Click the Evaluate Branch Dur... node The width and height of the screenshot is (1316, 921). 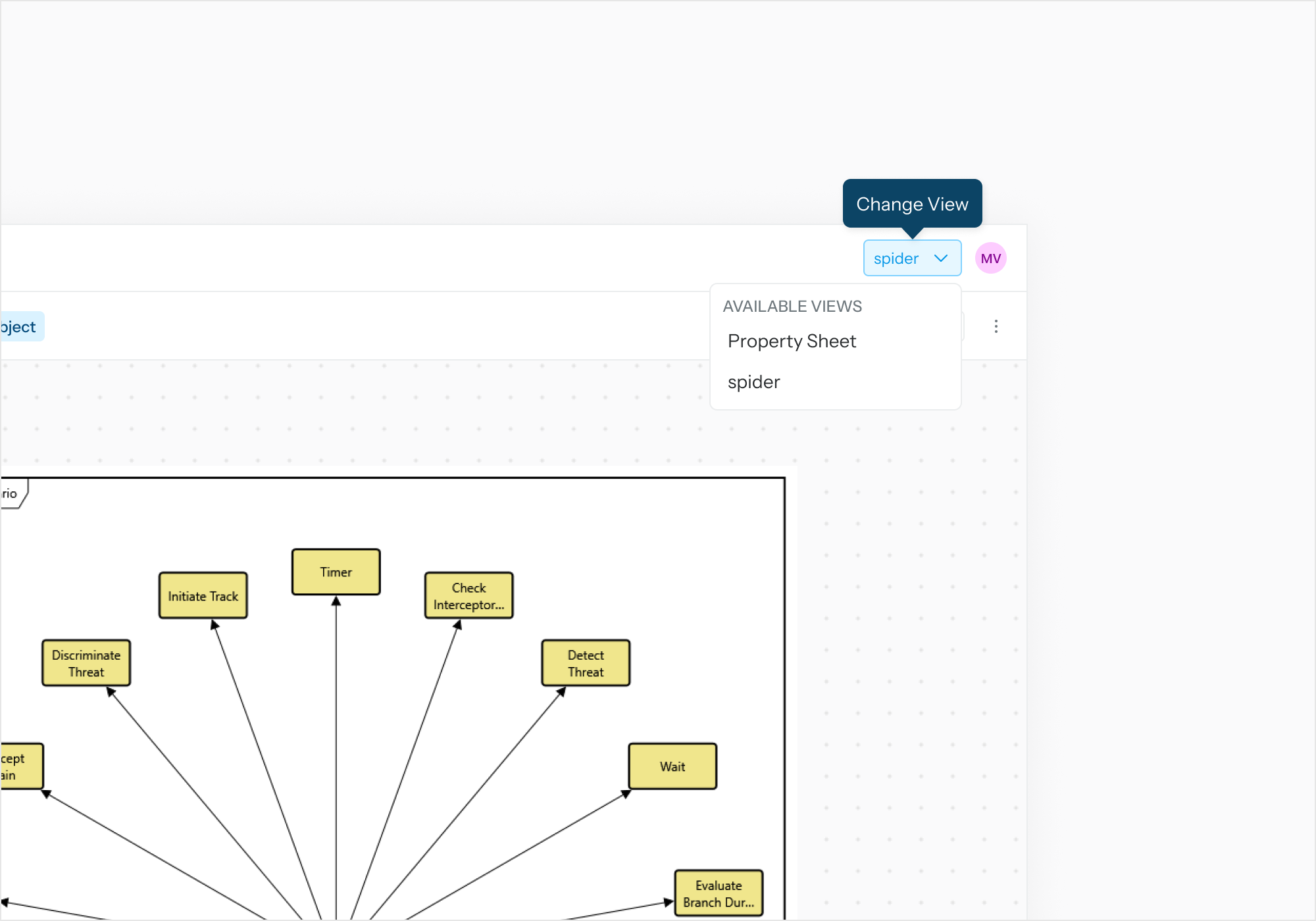[x=719, y=893]
